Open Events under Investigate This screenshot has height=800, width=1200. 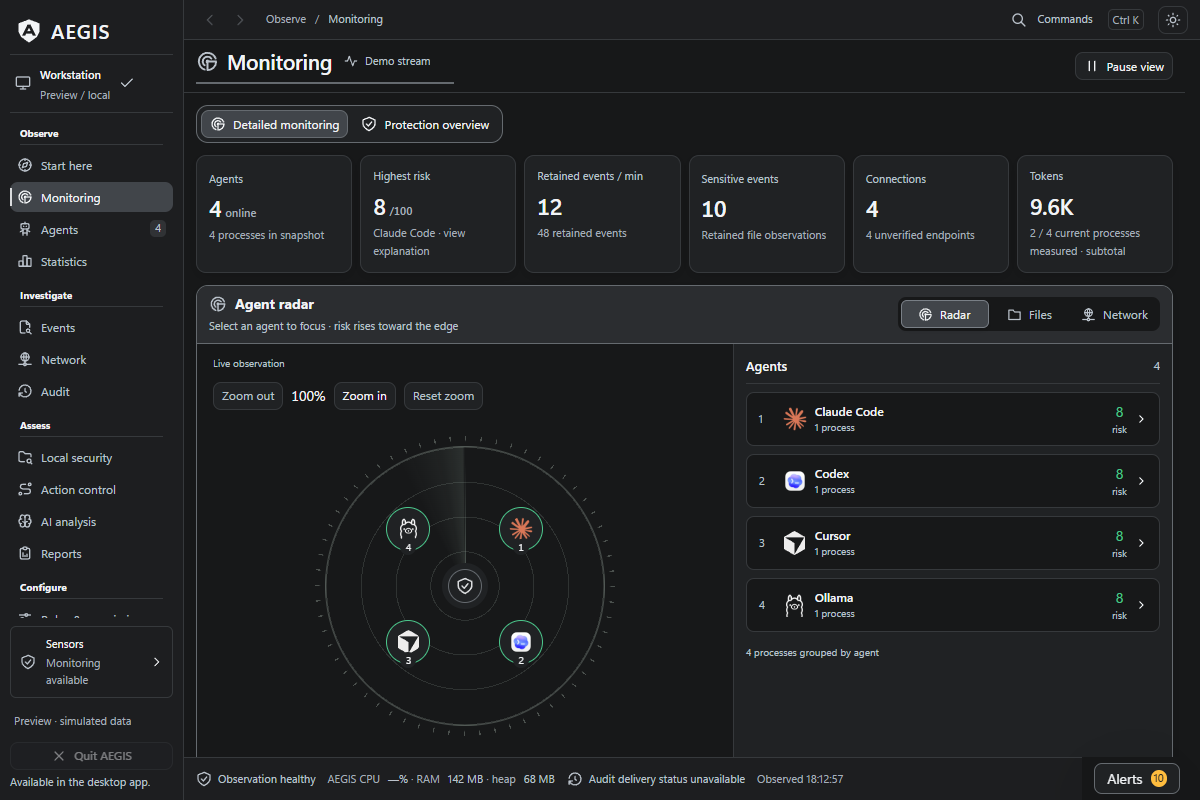pos(91,328)
